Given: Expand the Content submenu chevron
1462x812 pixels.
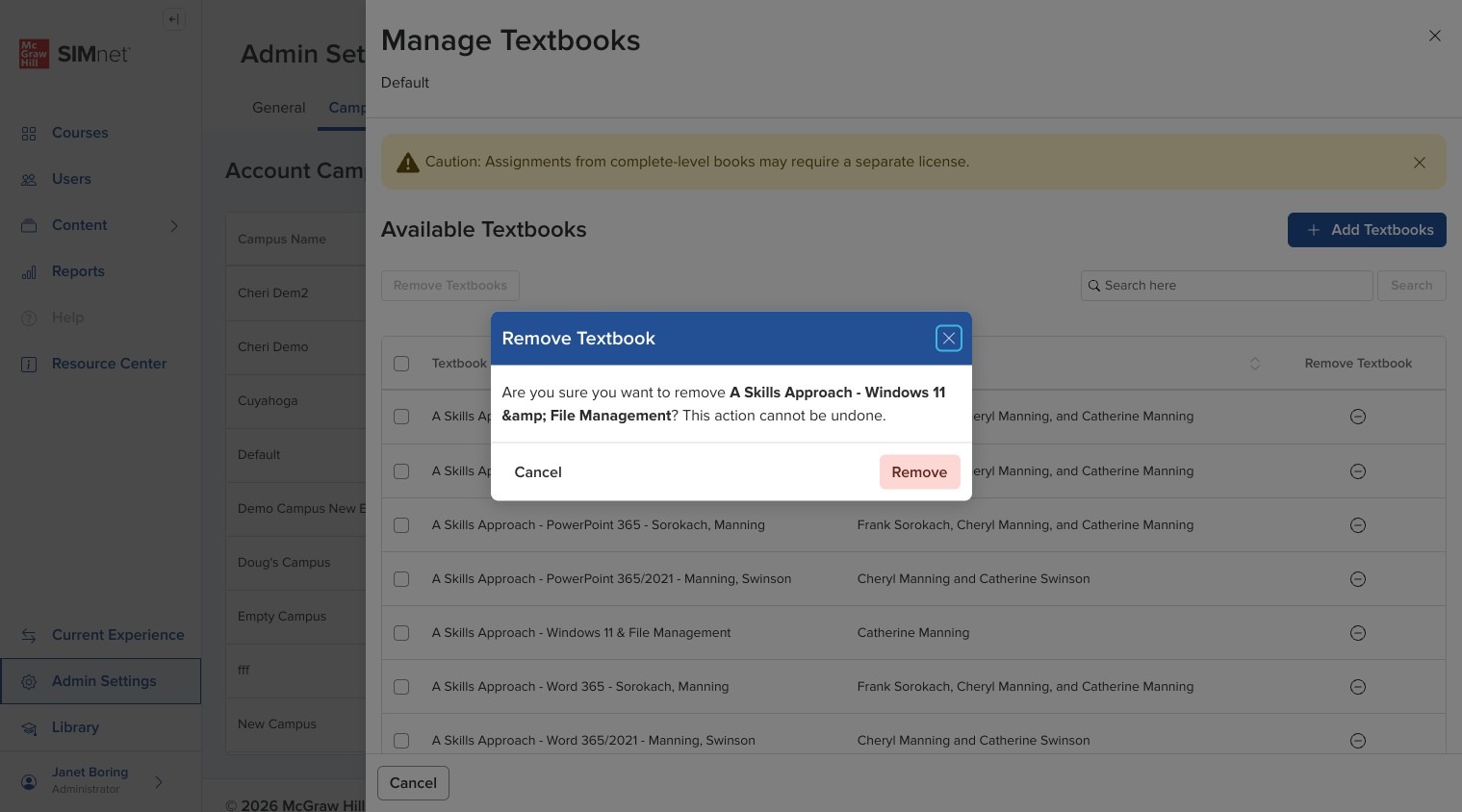Looking at the screenshot, I should click(174, 226).
